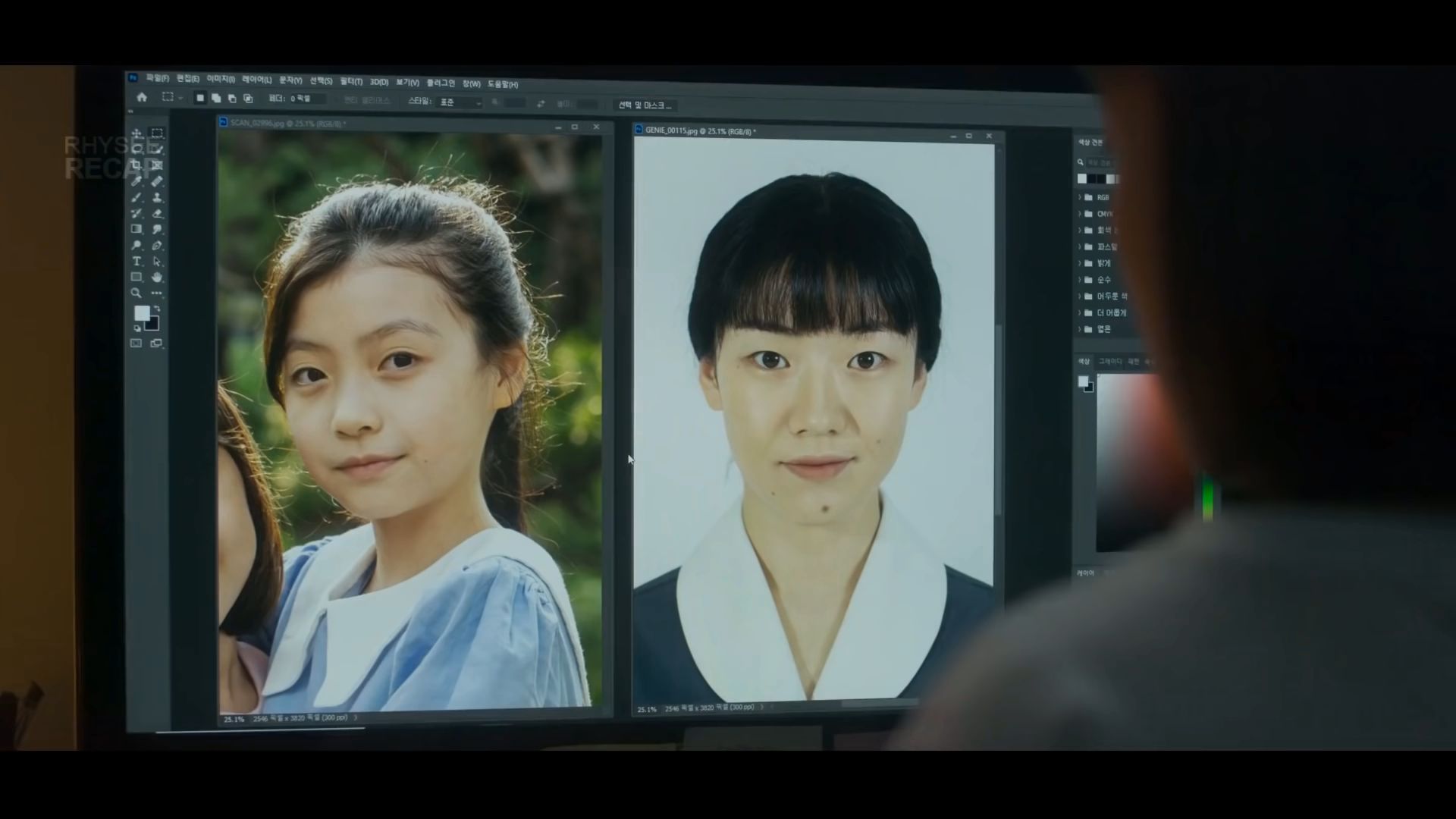1456x819 pixels.
Task: Switch to the 그레이디언트 panel tab
Action: point(1109,362)
